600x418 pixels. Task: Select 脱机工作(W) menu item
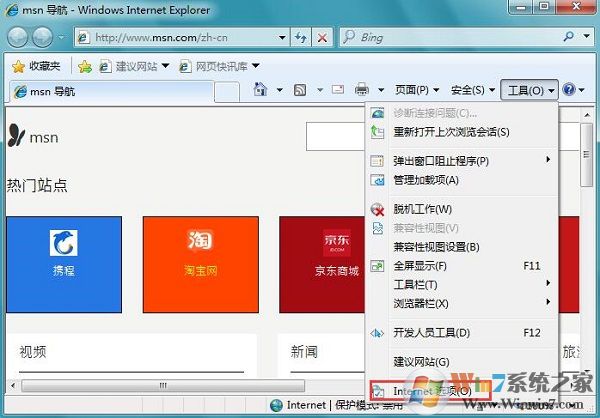coord(461,209)
